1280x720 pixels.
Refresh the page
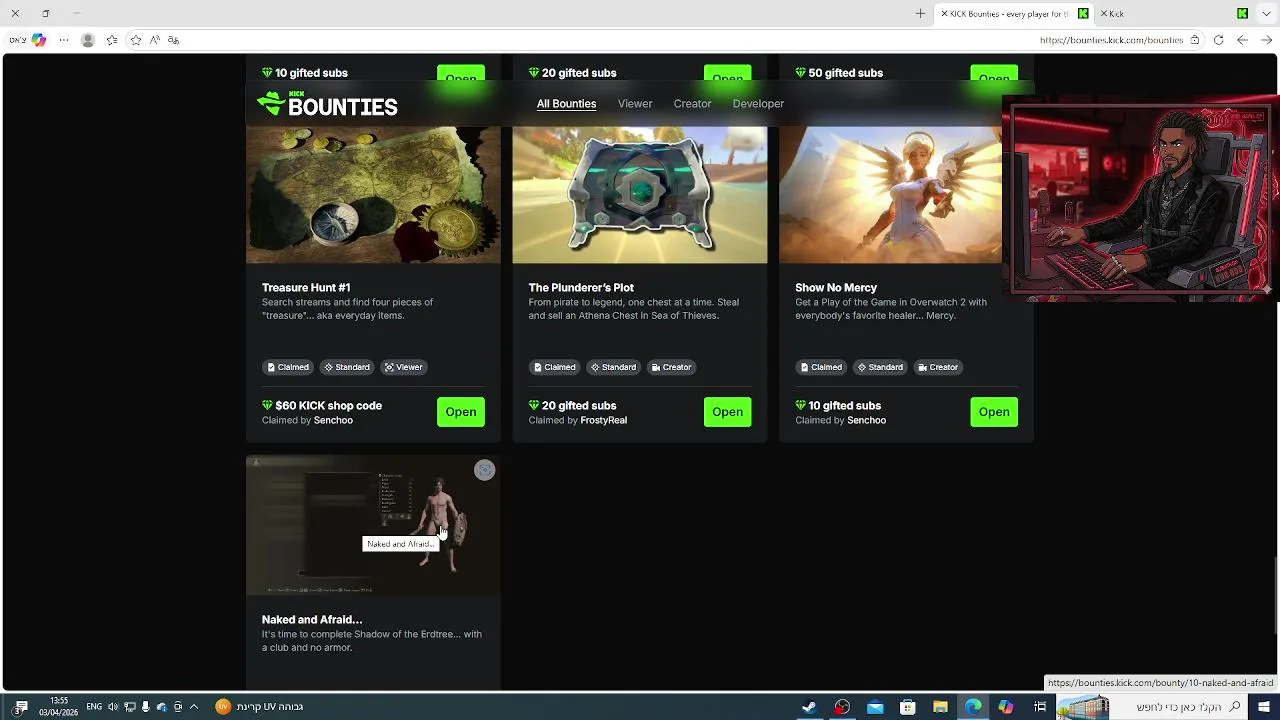click(x=1218, y=40)
